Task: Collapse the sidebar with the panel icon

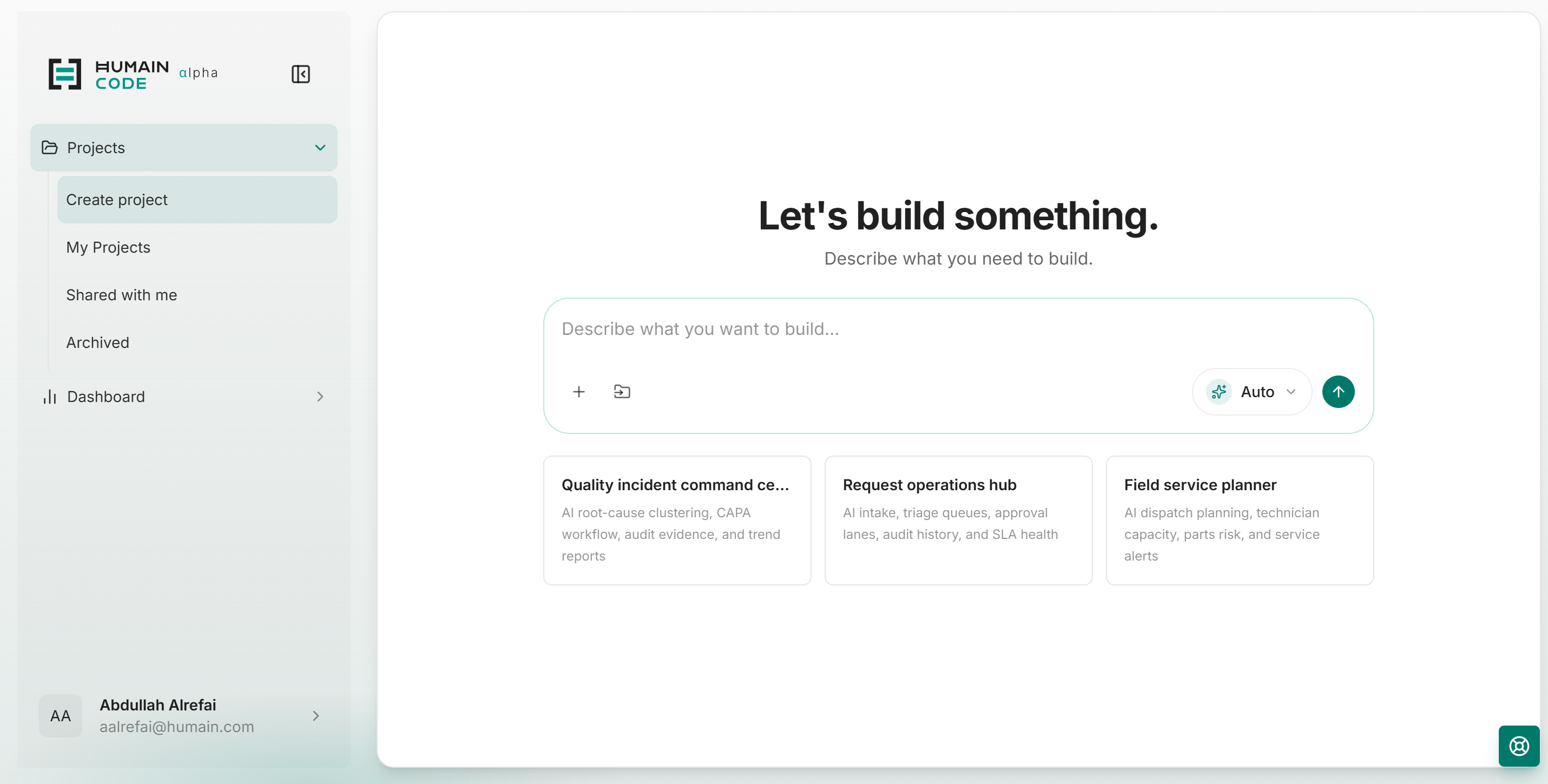Action: (x=300, y=74)
